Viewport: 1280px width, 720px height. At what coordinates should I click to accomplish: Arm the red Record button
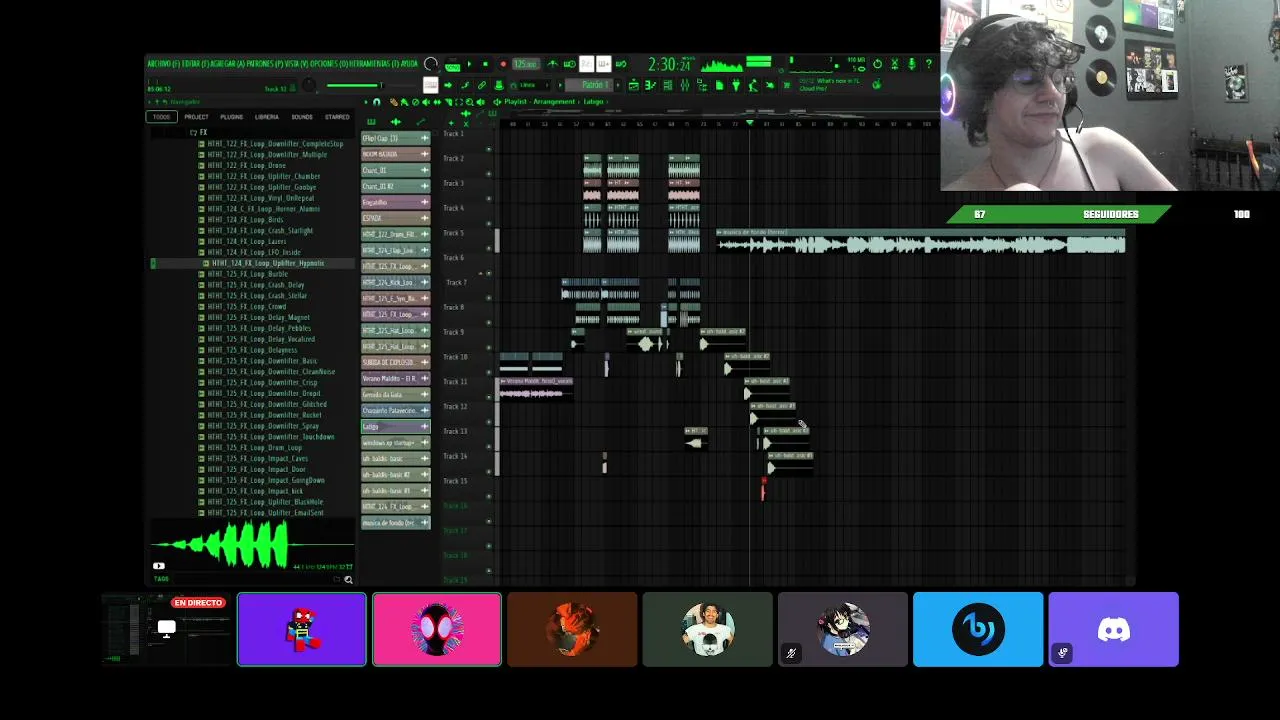[503, 64]
